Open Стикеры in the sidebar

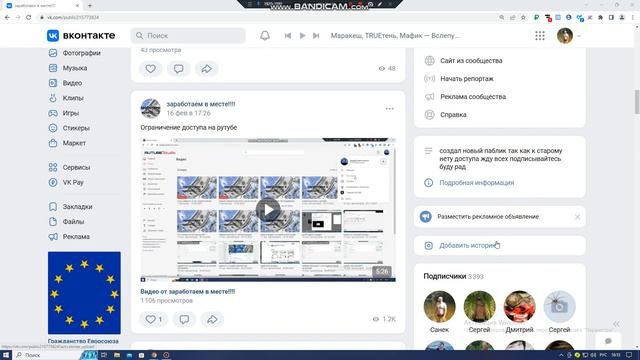click(x=69, y=128)
